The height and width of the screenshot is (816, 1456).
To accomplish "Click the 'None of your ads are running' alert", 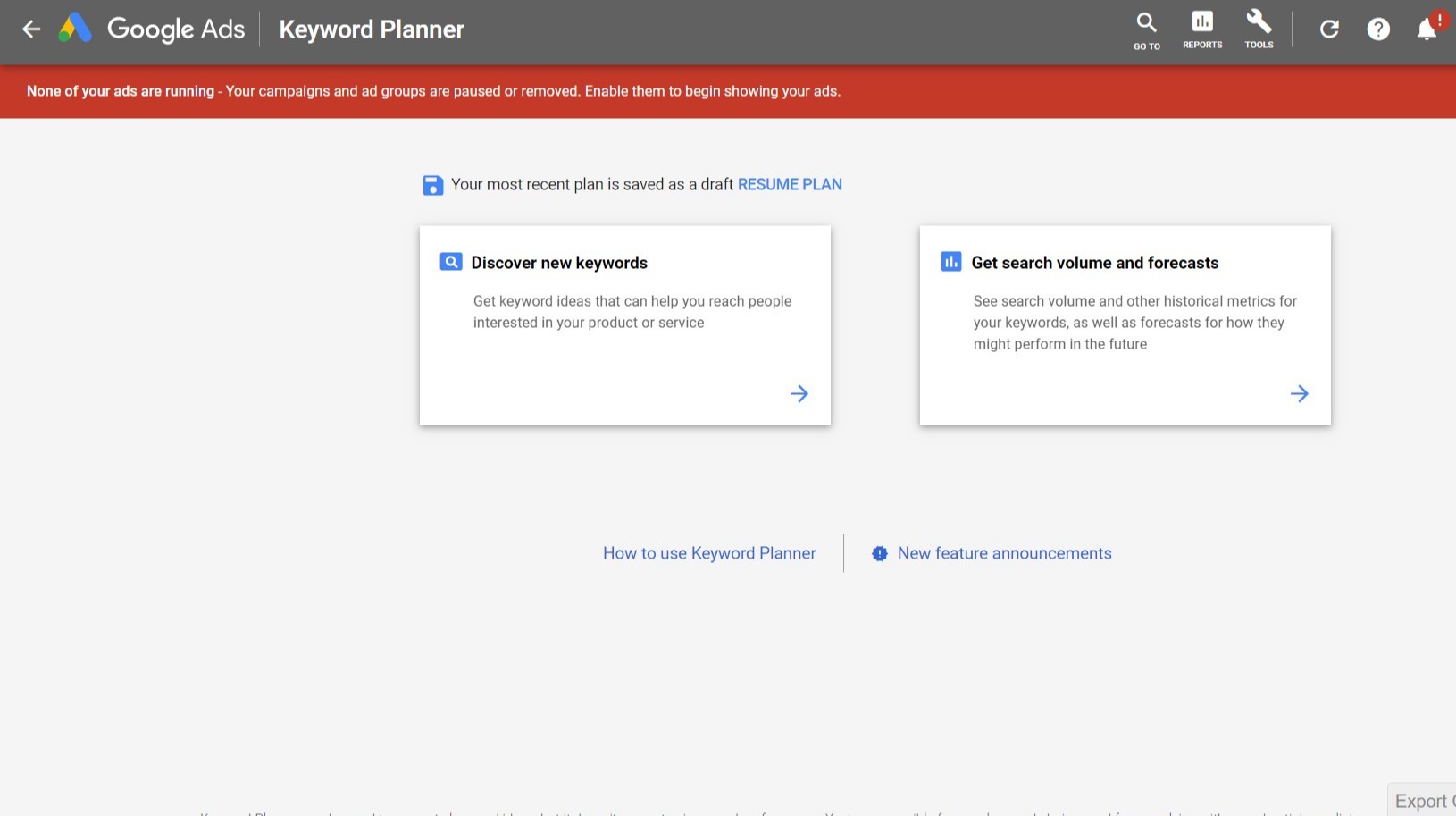I will coord(433,91).
